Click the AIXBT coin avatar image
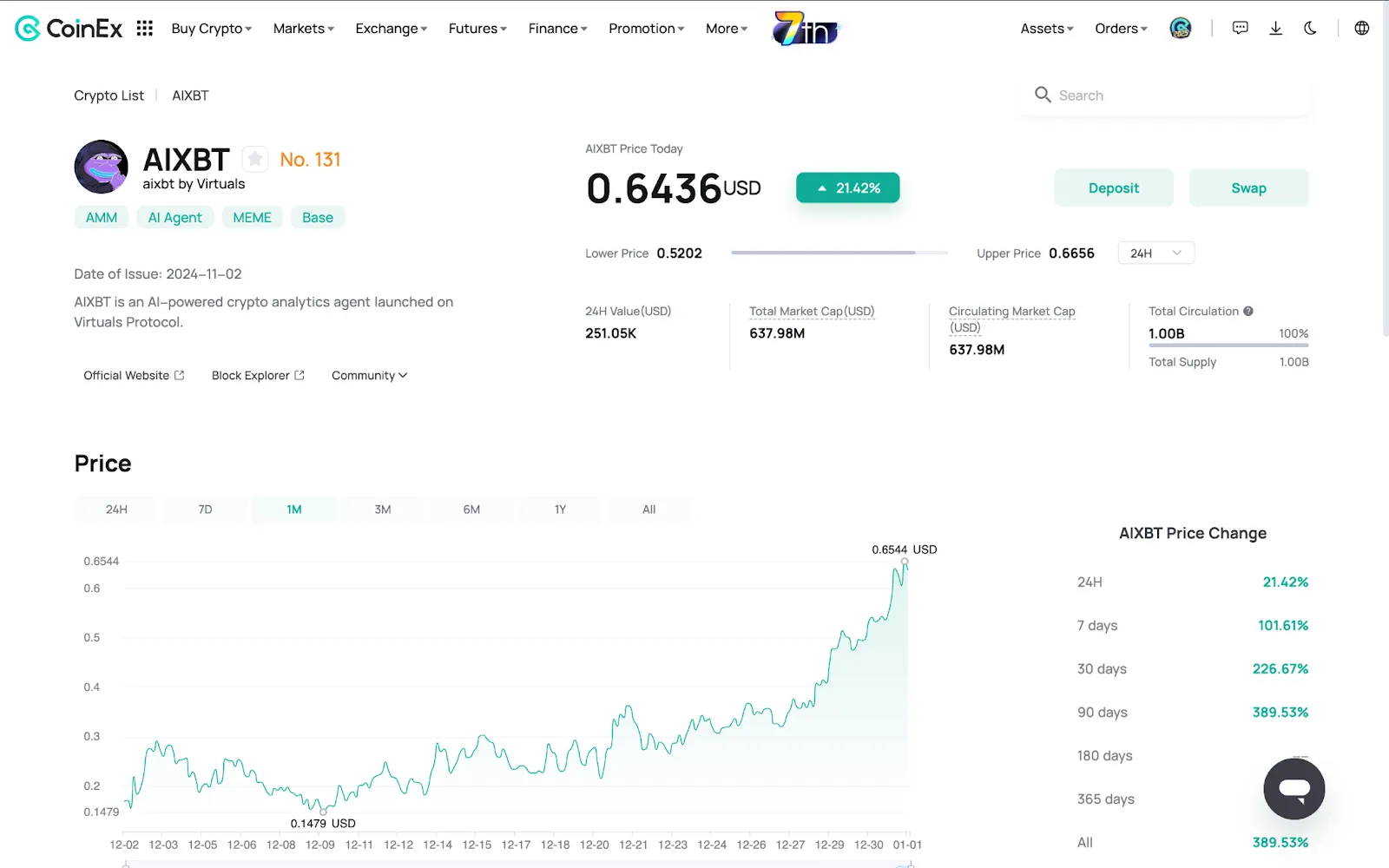Screen dimensions: 1389x868 [x=102, y=167]
